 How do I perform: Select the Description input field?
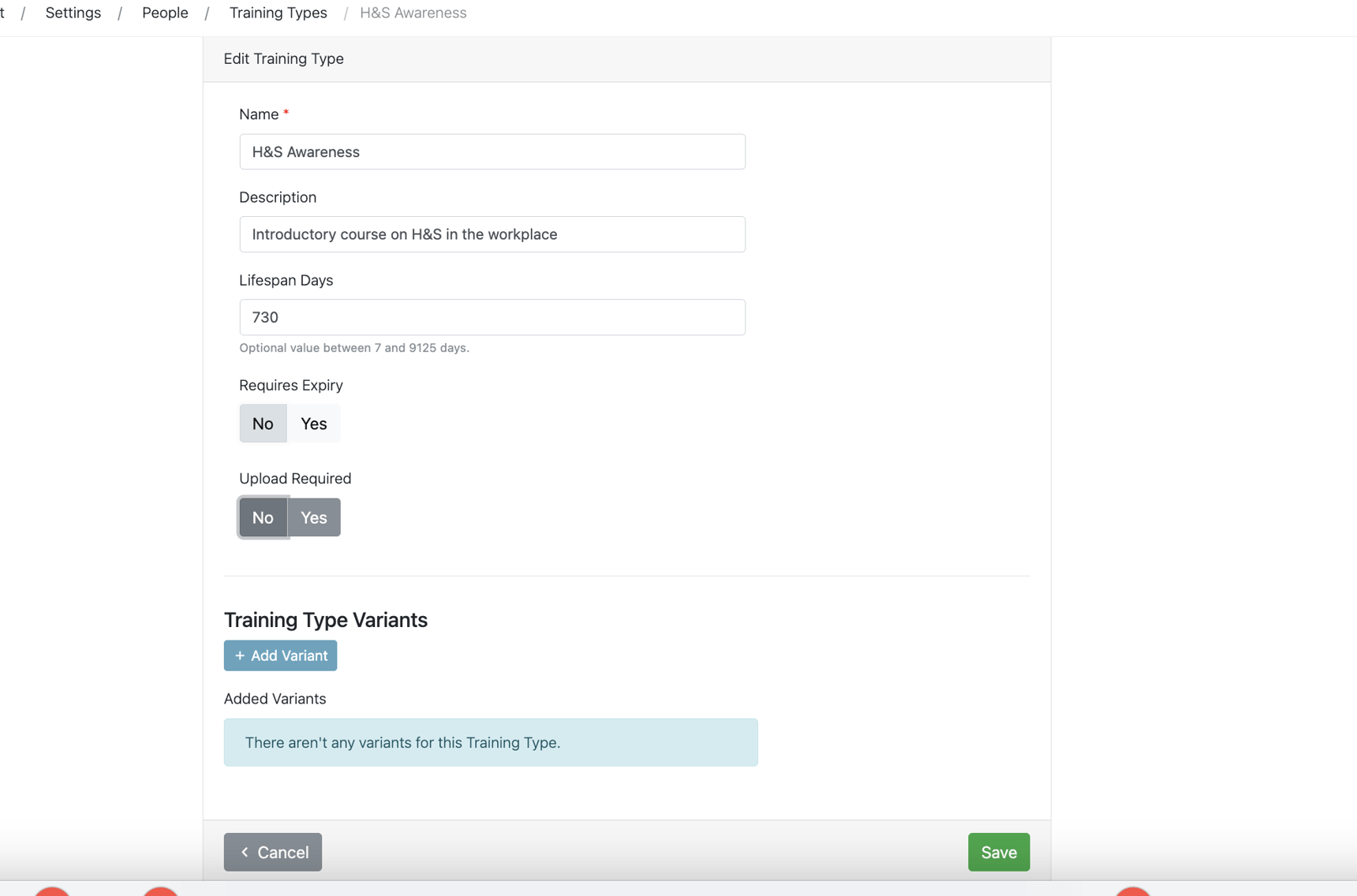pos(492,234)
